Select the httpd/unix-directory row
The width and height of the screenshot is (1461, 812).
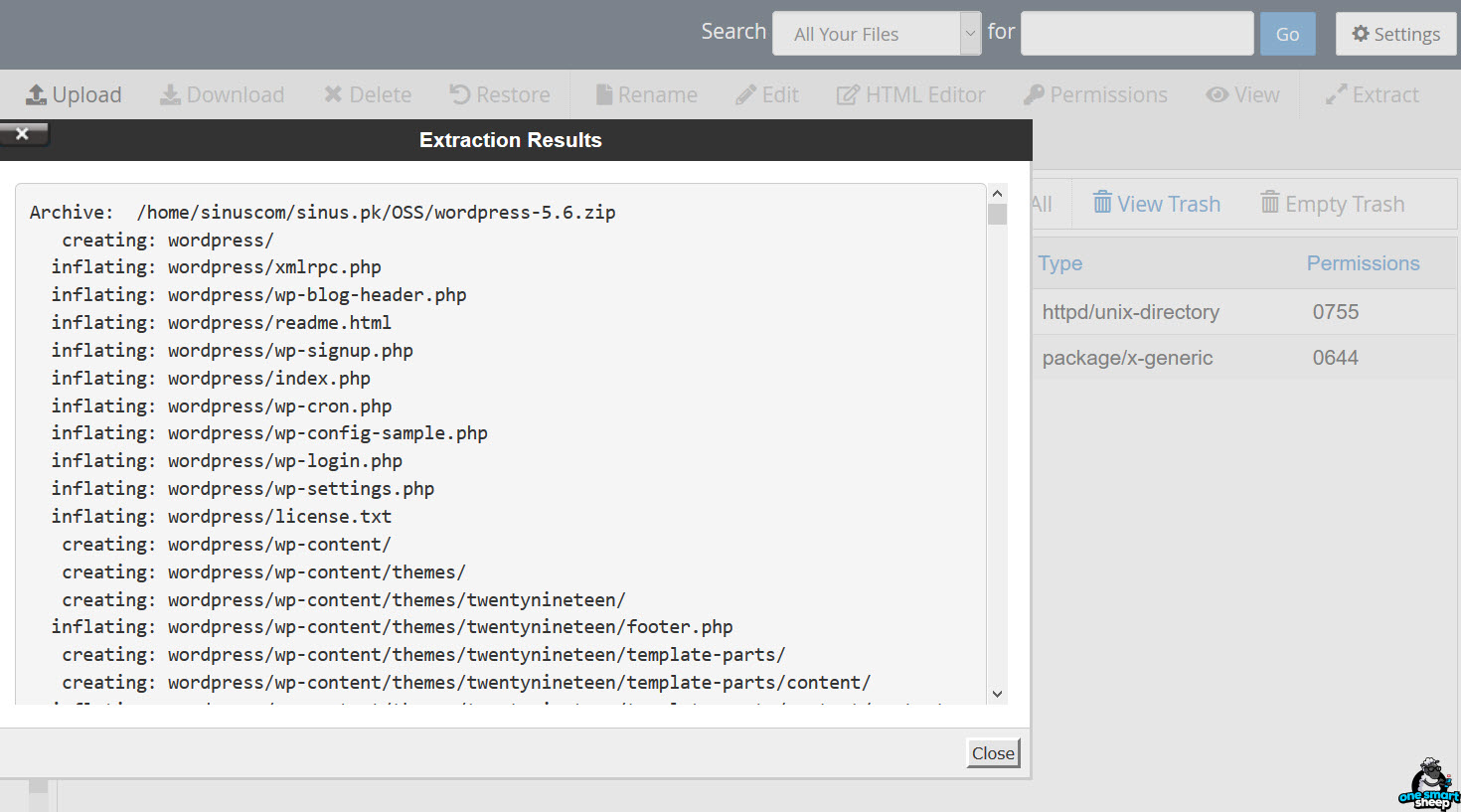coord(1244,312)
